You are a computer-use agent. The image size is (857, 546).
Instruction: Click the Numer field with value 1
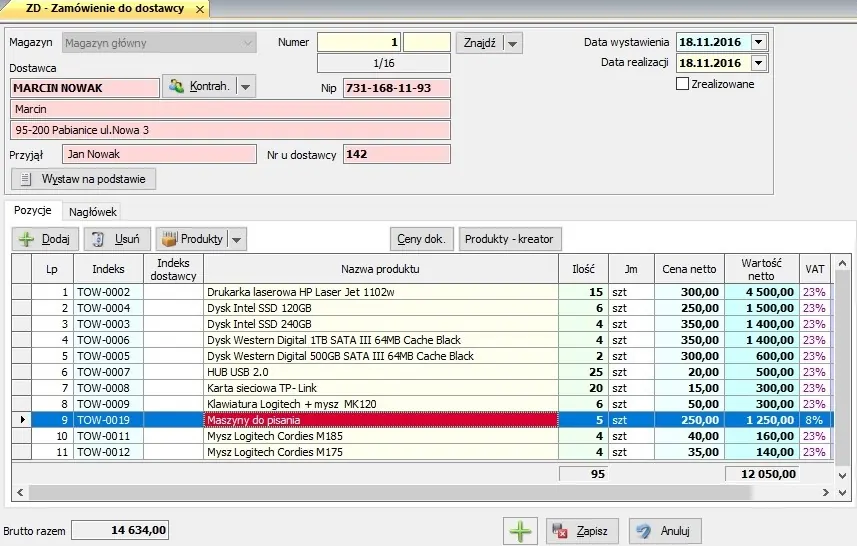(359, 42)
